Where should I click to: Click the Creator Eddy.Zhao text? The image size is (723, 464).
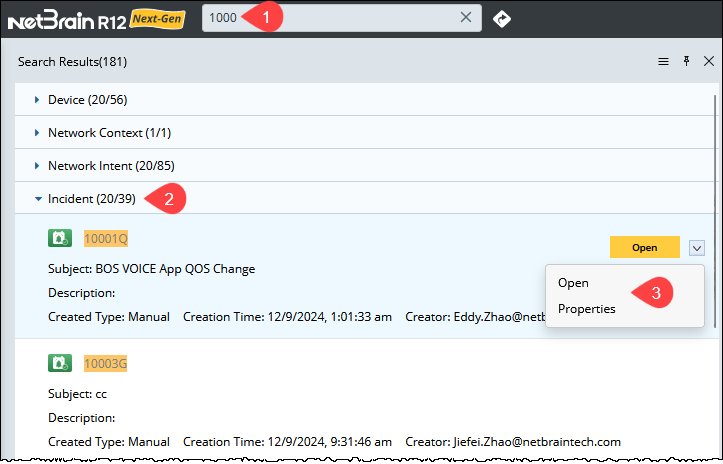[475, 317]
